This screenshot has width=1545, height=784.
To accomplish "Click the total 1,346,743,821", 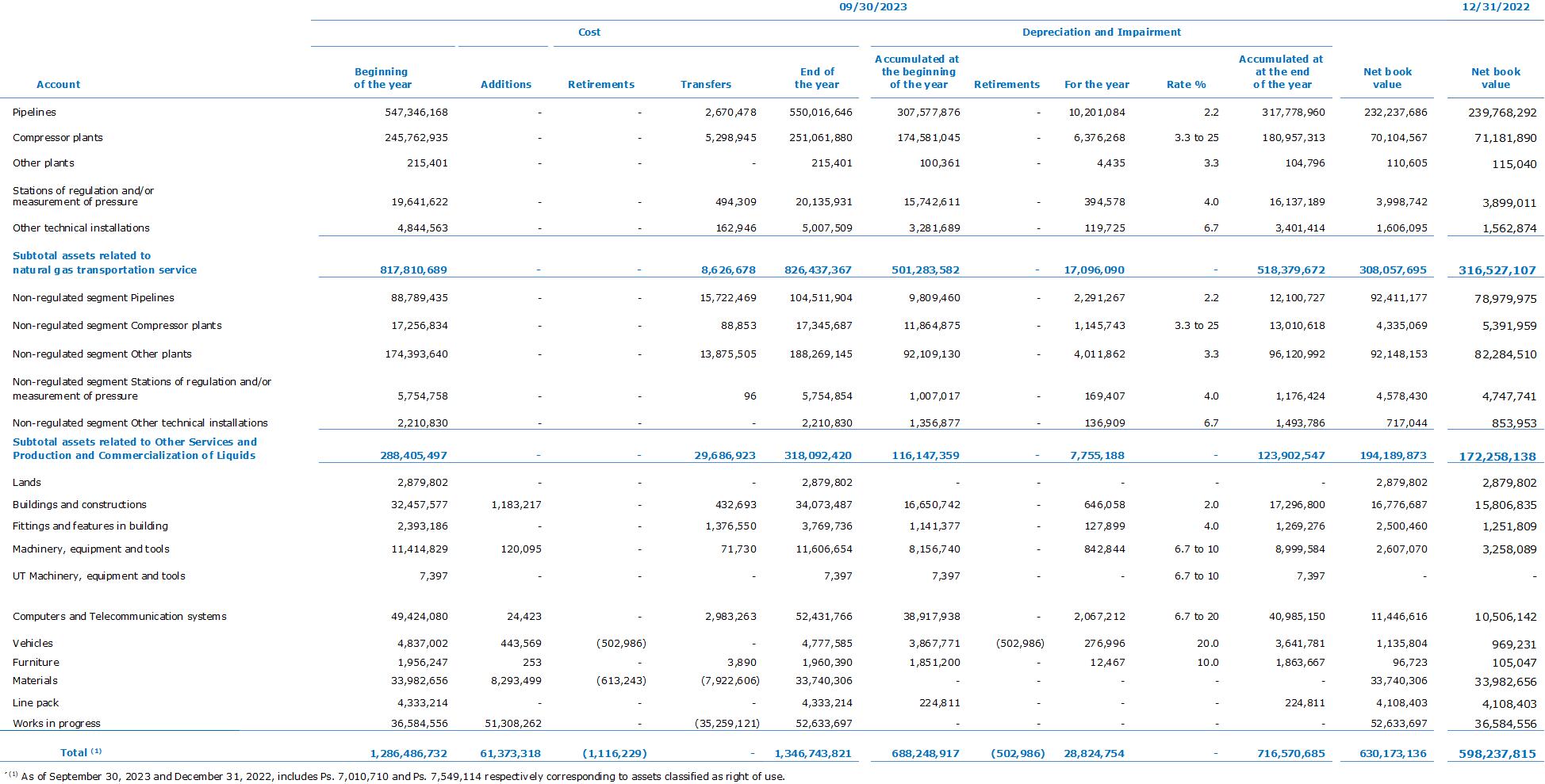I will point(813,754).
